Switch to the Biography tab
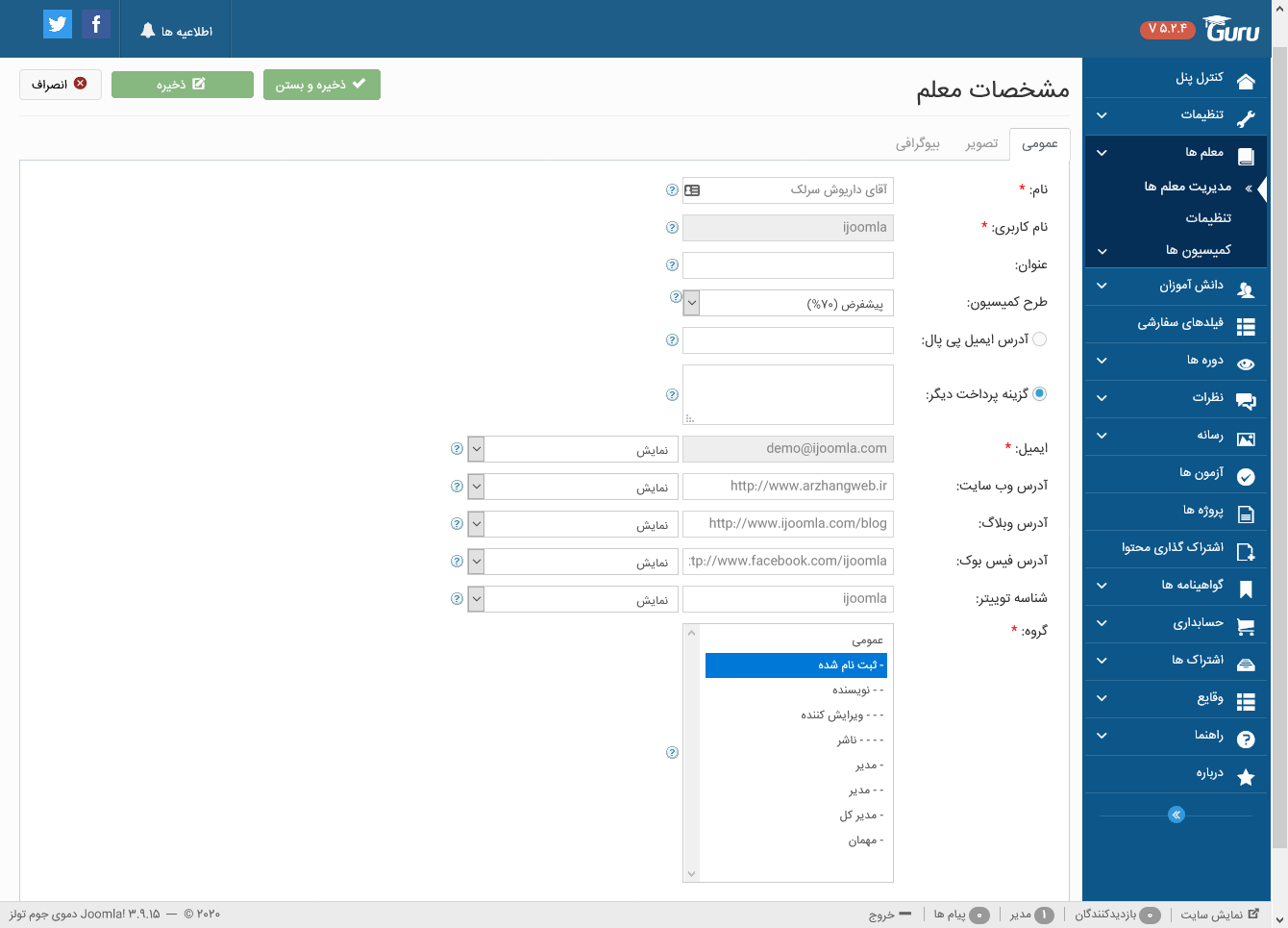The height and width of the screenshot is (928, 1288). (x=917, y=143)
